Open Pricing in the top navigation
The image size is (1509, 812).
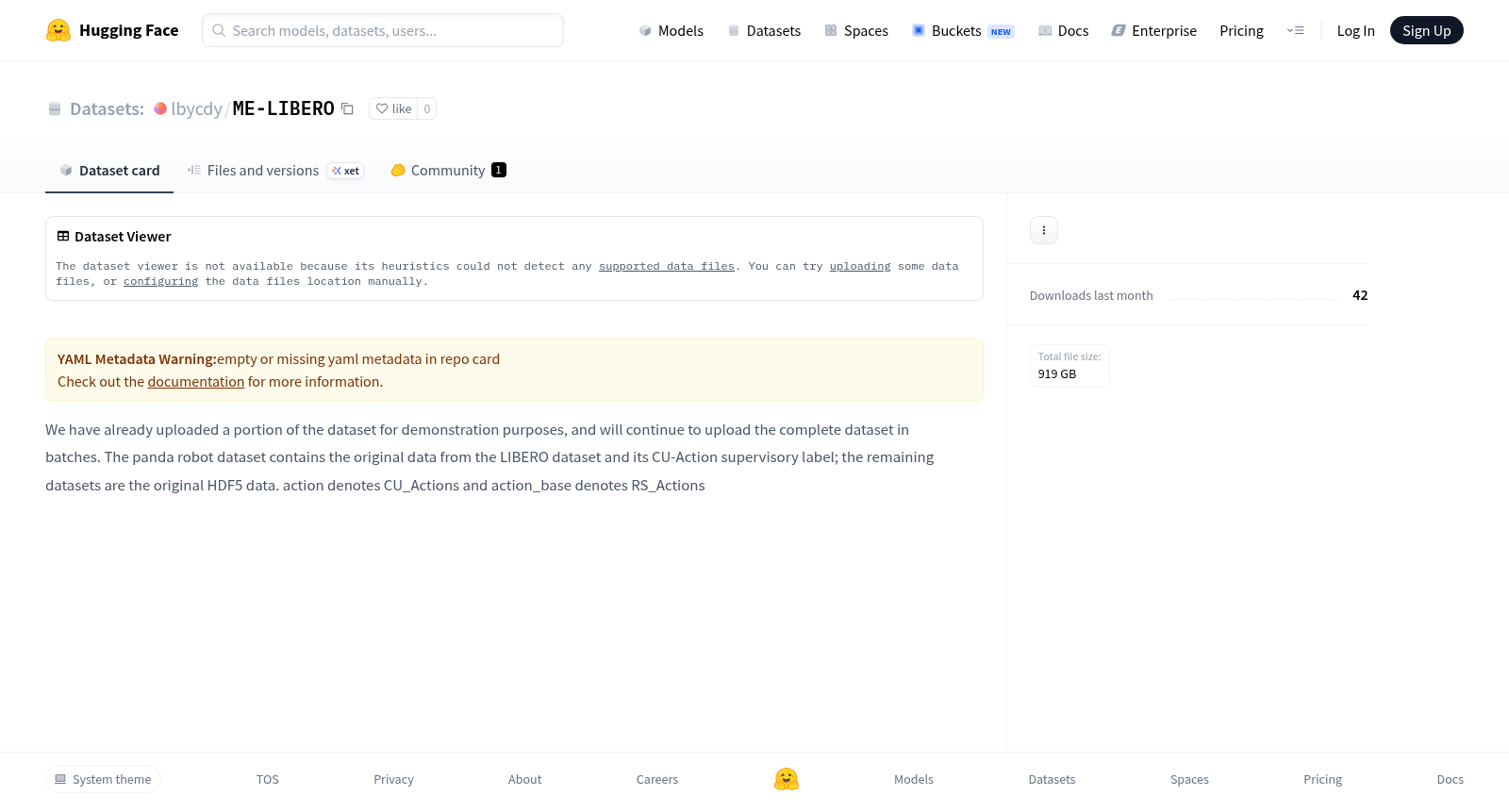coord(1241,30)
